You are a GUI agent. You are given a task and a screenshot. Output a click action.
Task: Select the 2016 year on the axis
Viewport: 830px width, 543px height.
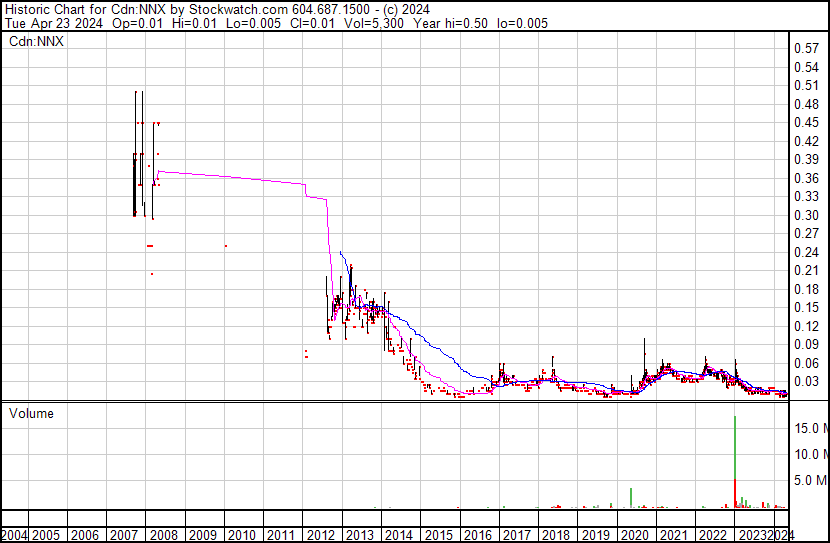pos(476,534)
